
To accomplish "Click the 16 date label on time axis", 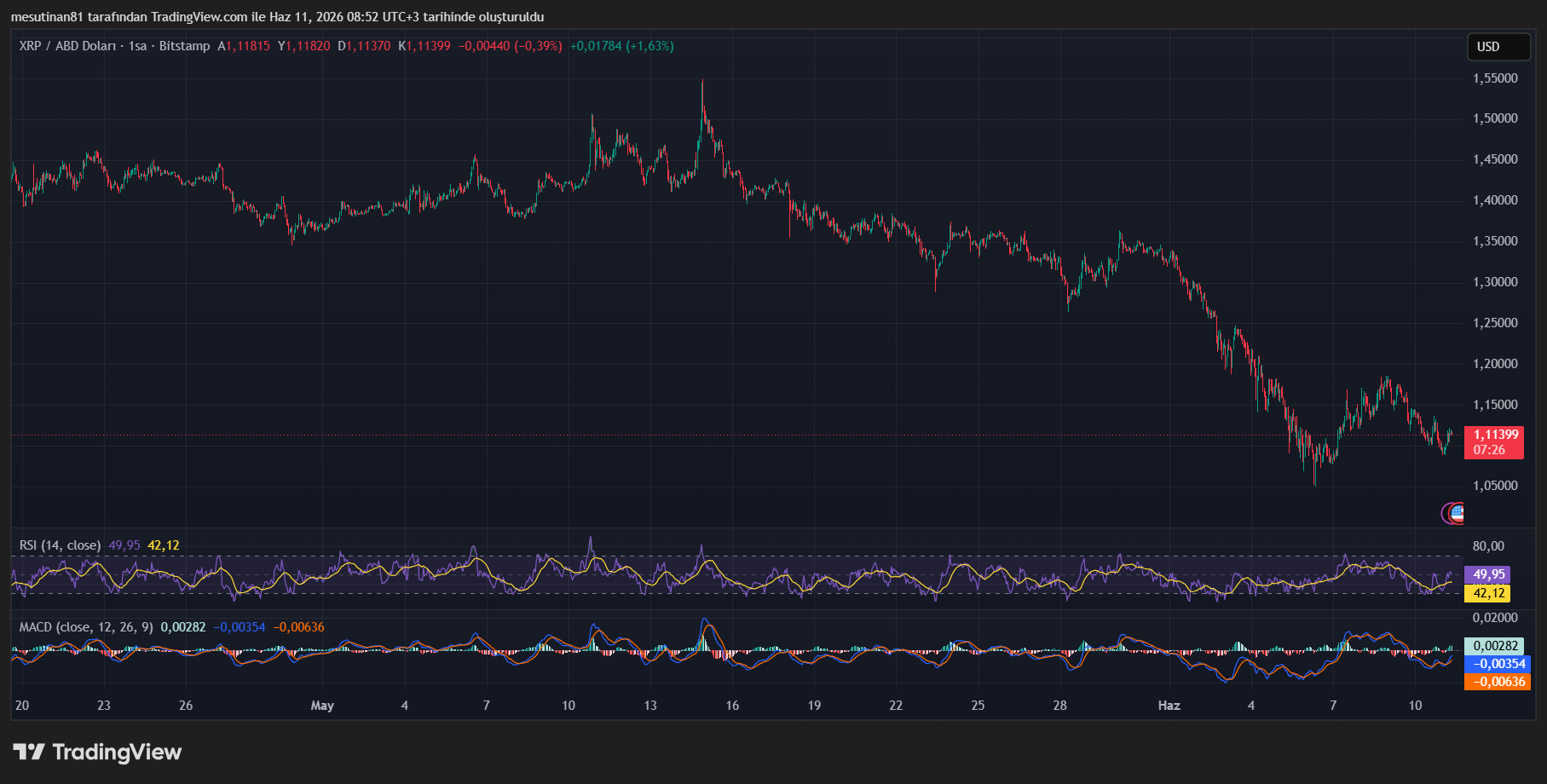I will click(732, 706).
